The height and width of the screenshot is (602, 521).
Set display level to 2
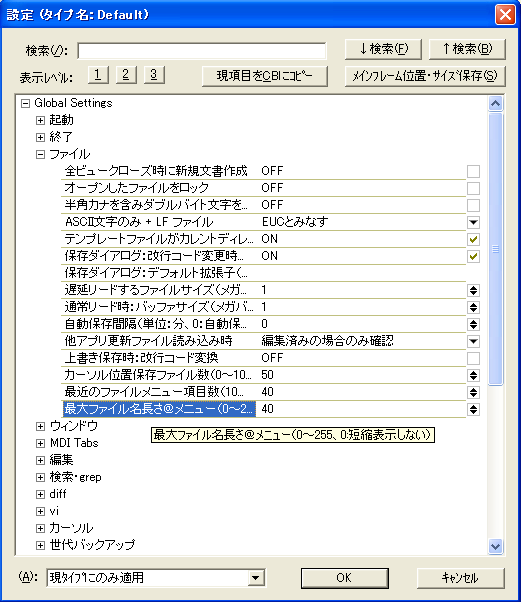[126, 74]
